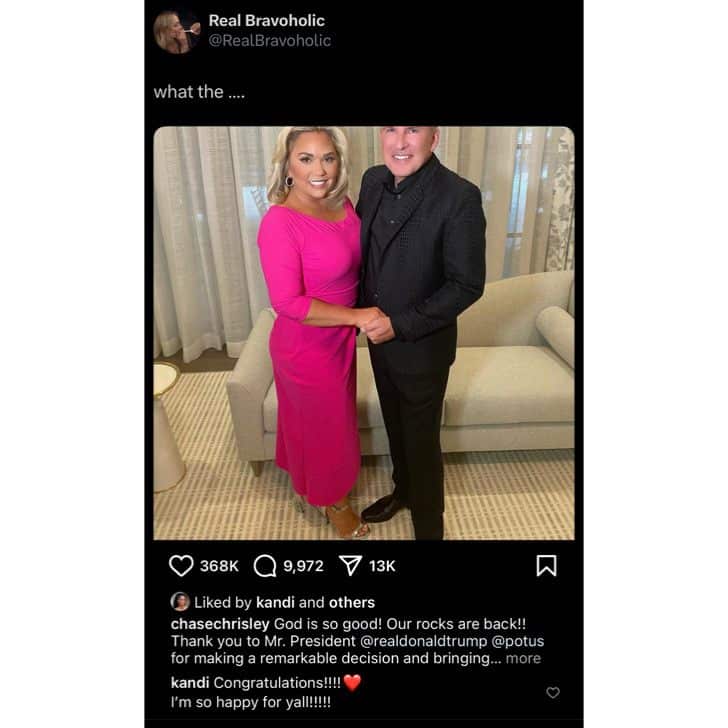
Task: Open comments via the speech bubble icon
Action: [x=265, y=566]
